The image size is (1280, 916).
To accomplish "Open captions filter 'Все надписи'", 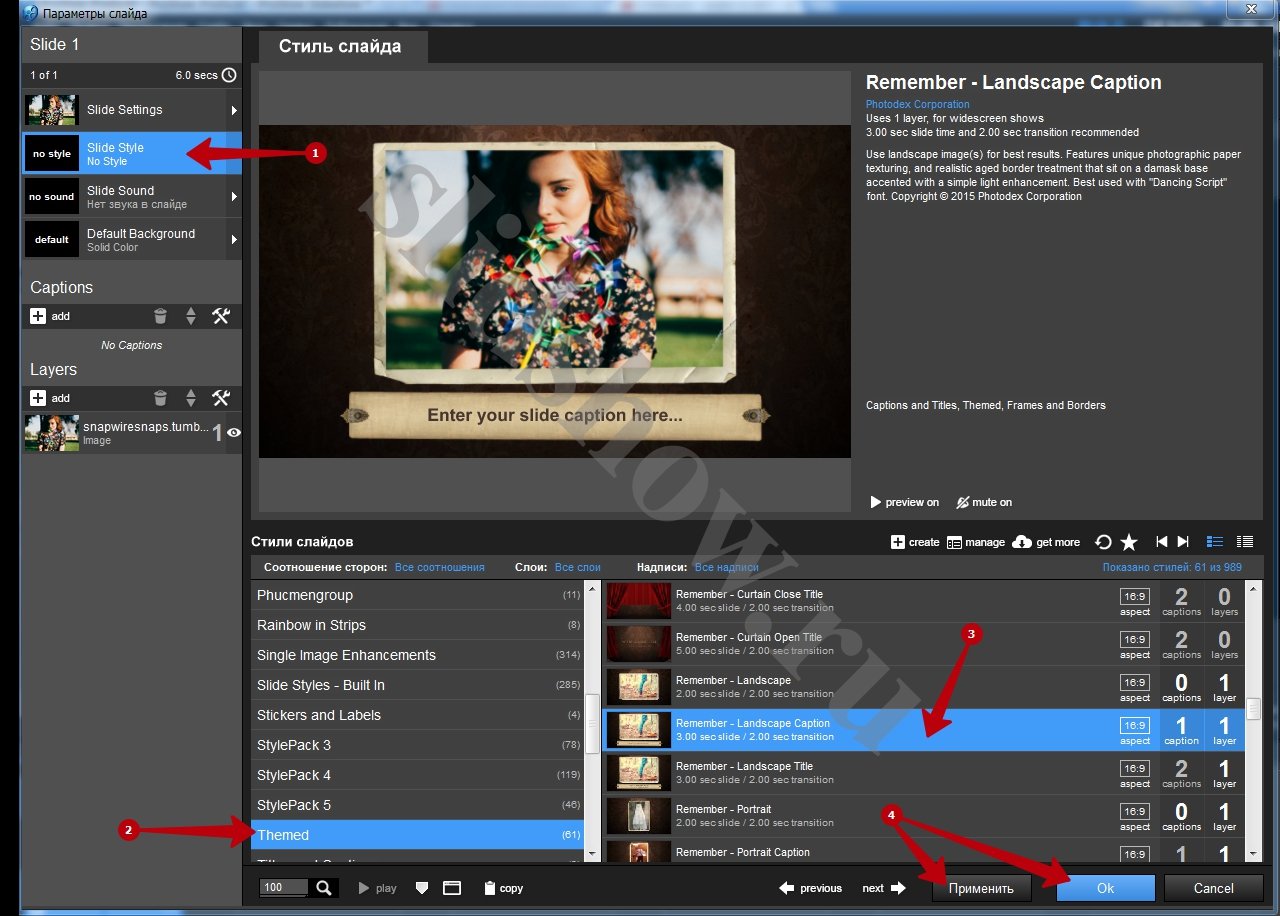I will point(727,567).
